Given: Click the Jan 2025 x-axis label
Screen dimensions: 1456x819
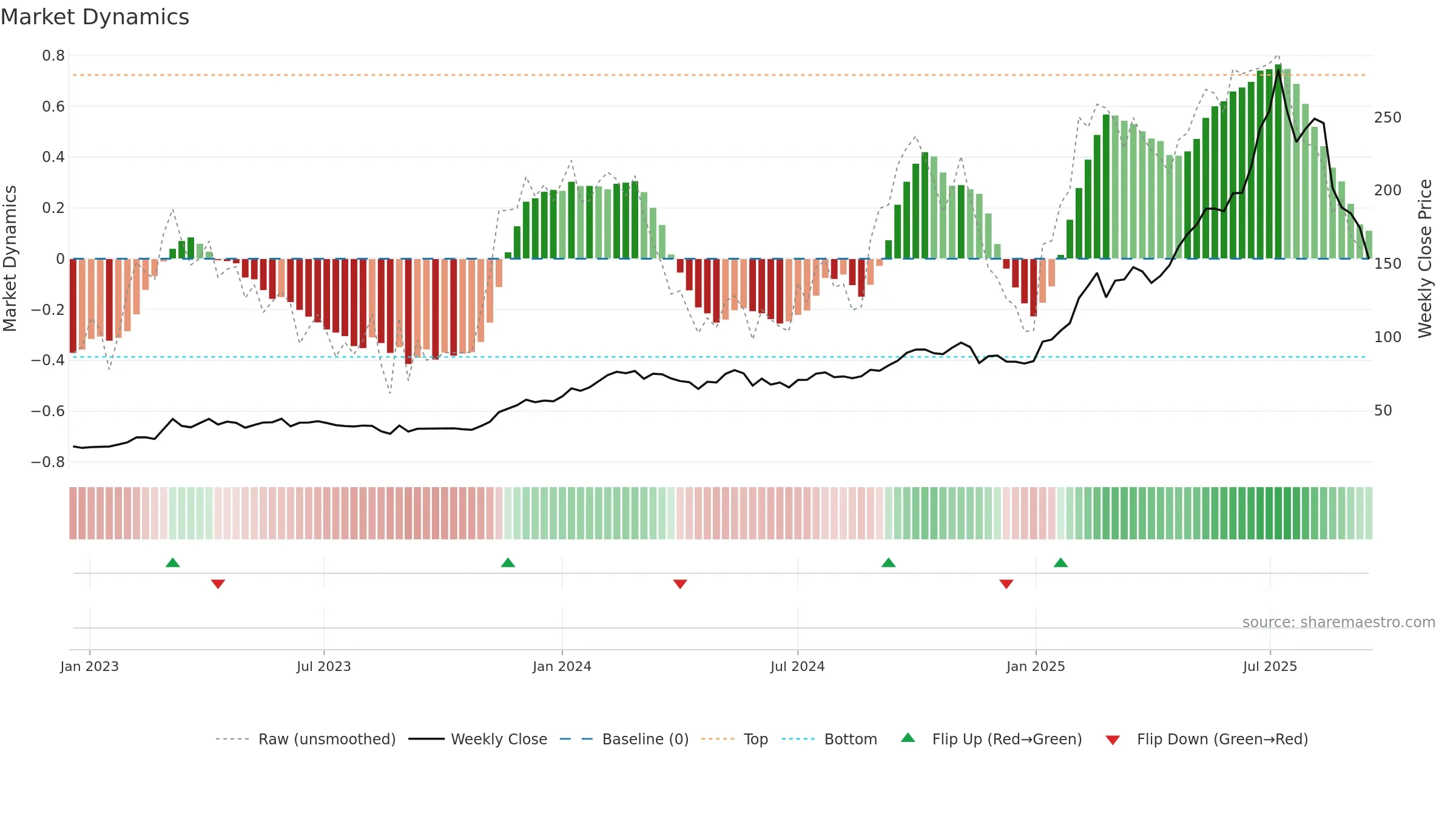Looking at the screenshot, I should (1036, 666).
